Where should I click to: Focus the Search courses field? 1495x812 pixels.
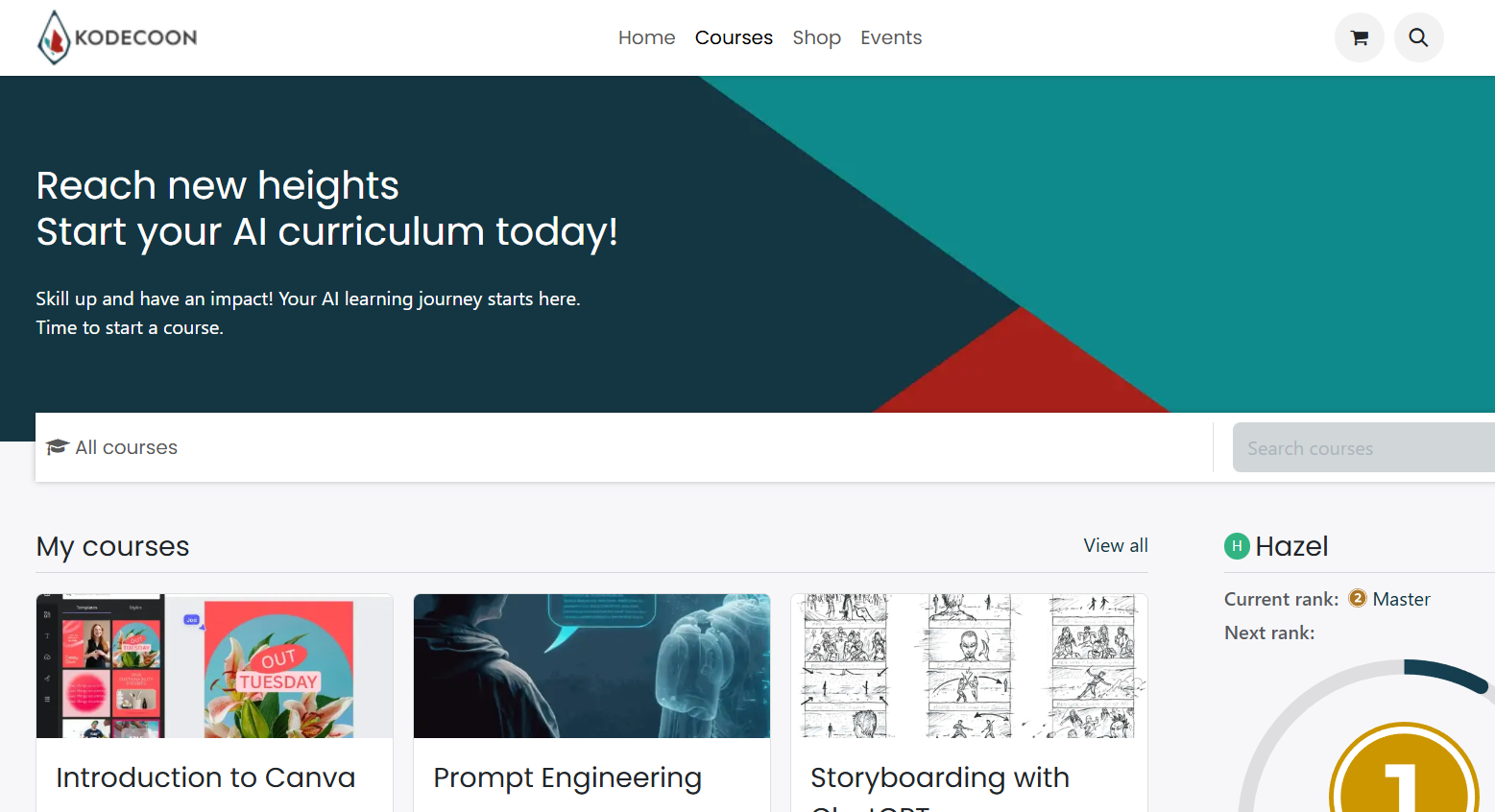pyautogui.click(x=1363, y=448)
